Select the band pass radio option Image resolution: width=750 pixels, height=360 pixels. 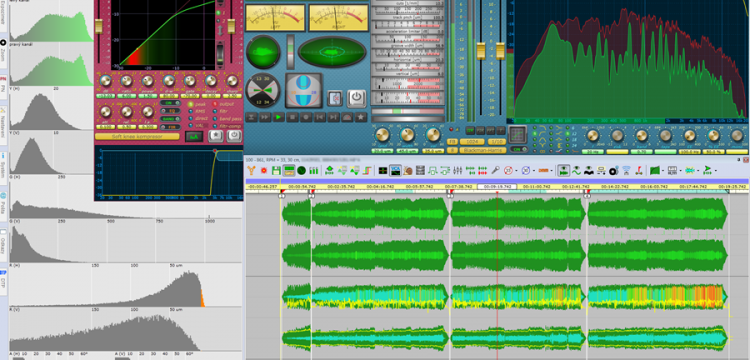point(215,119)
